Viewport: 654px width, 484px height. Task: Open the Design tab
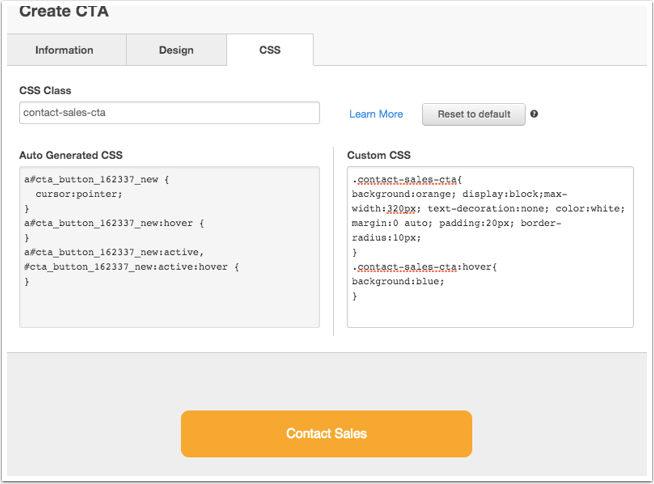[176, 50]
